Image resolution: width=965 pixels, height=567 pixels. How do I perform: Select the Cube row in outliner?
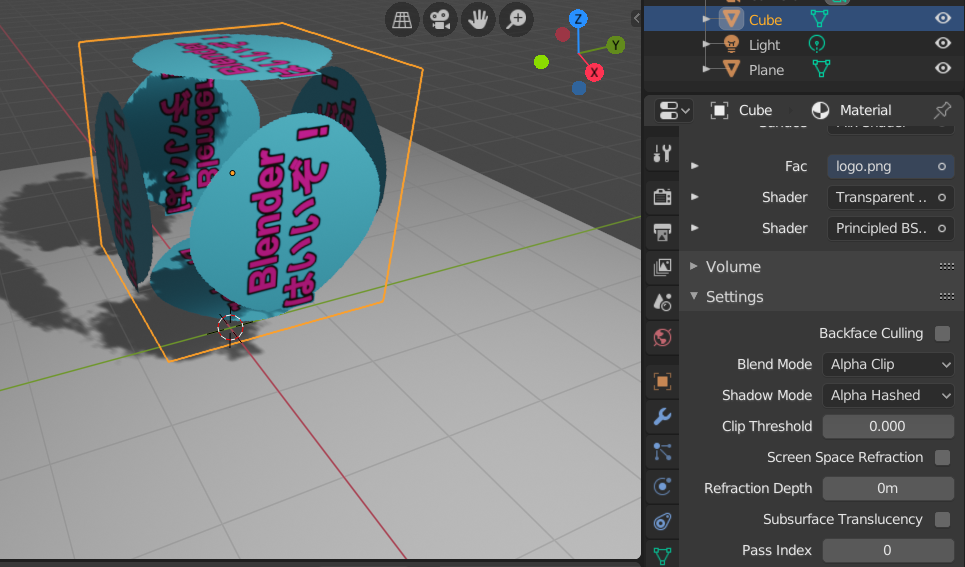coord(803,19)
